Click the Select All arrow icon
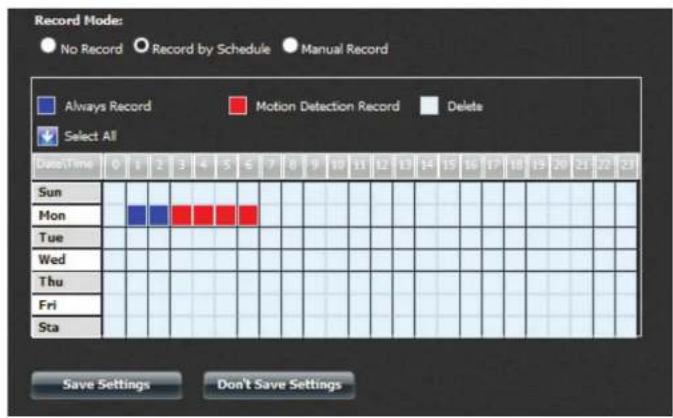 coord(47,136)
